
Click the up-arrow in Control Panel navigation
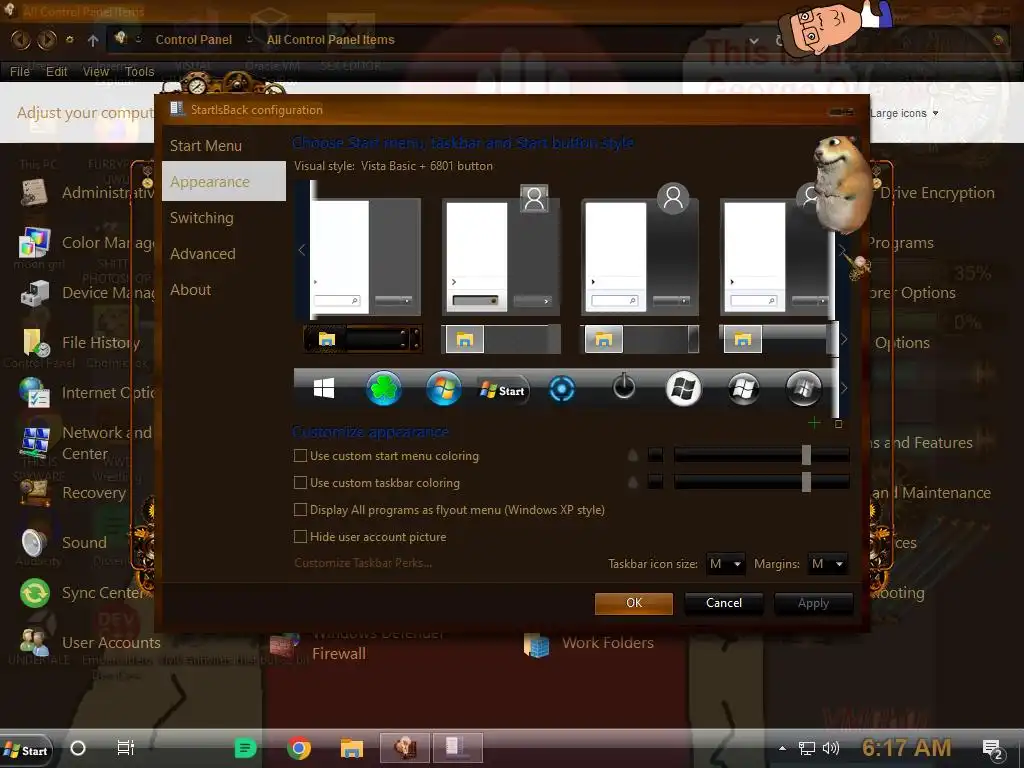point(93,40)
